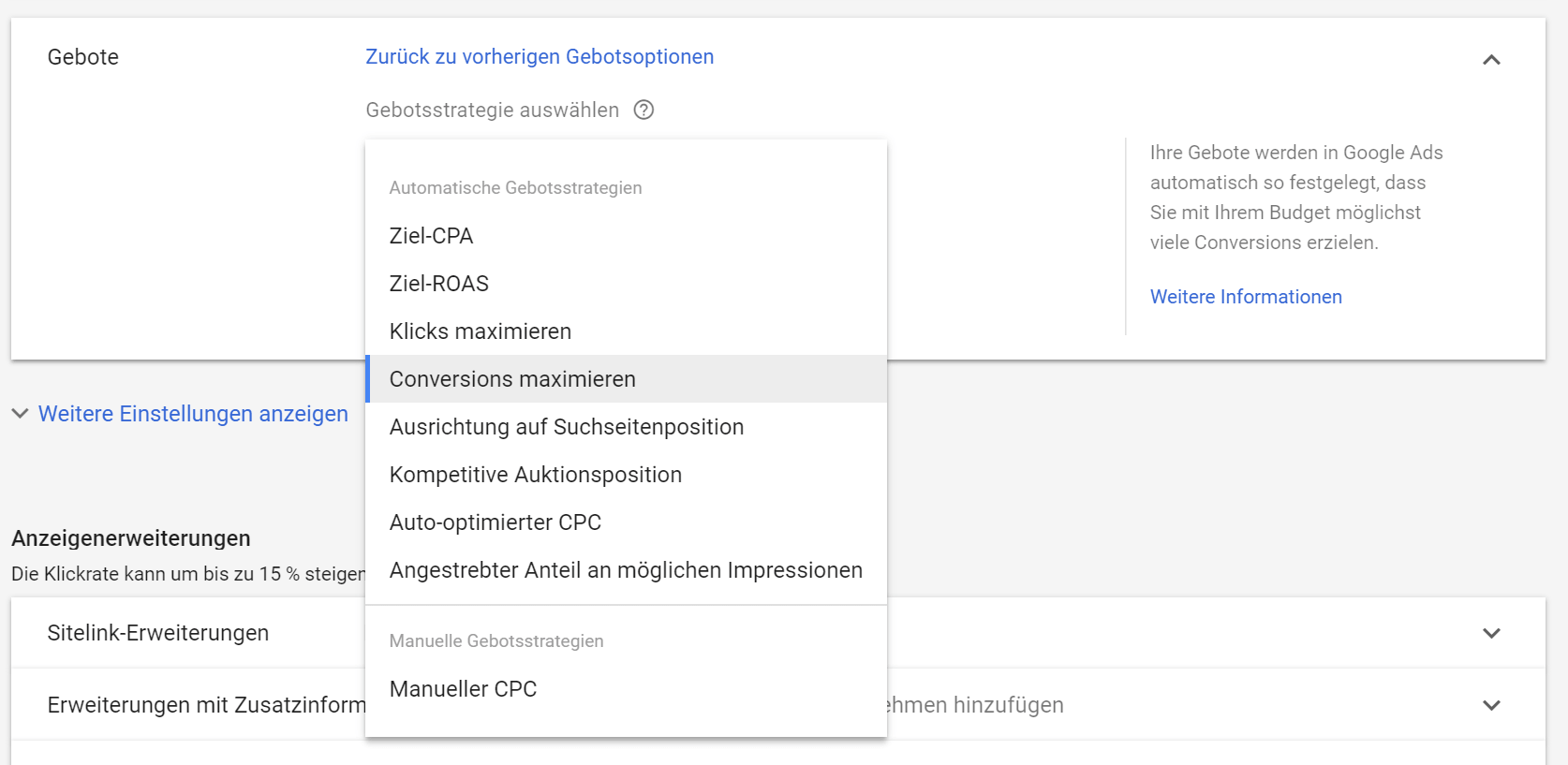Pick Angestrebter Anteil an möglichen Impressionen
1568x765 pixels.
point(626,570)
